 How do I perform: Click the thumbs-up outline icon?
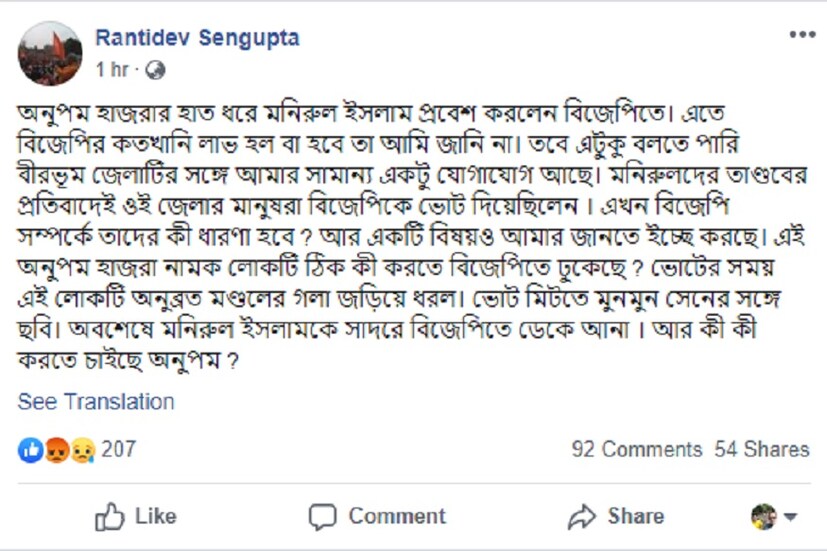tap(109, 517)
